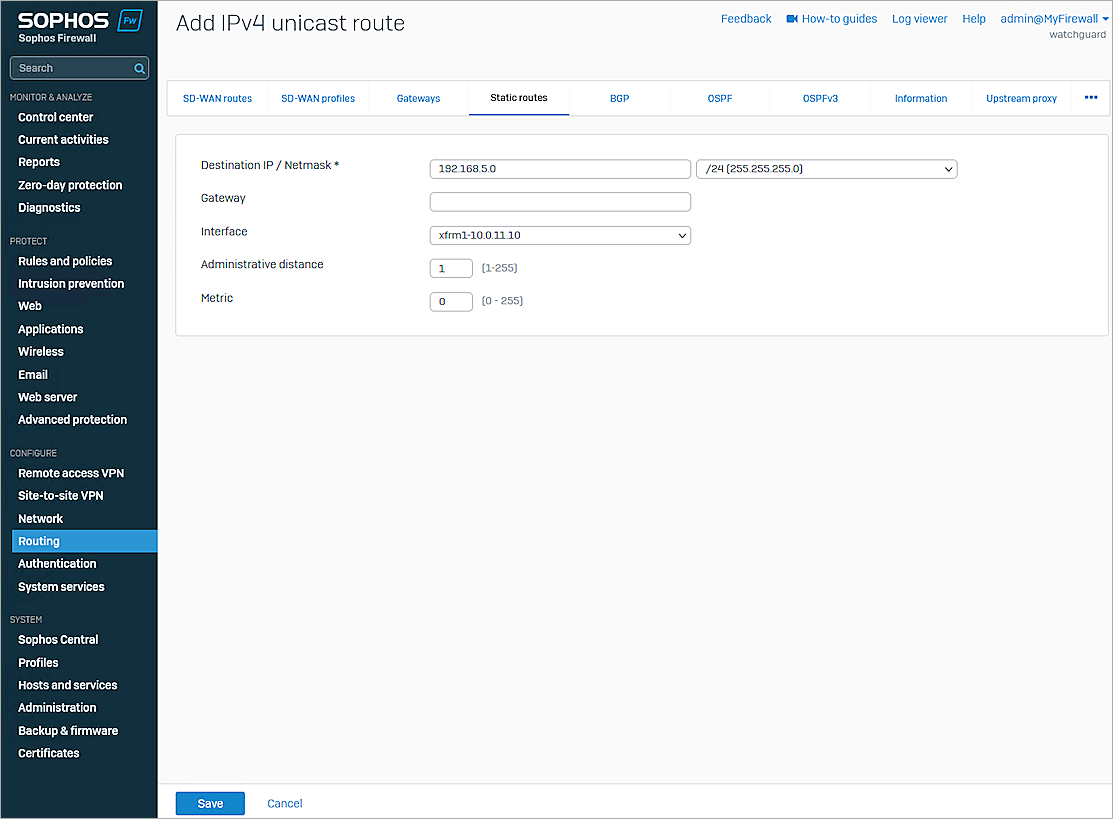Open the Log viewer

[x=919, y=18]
